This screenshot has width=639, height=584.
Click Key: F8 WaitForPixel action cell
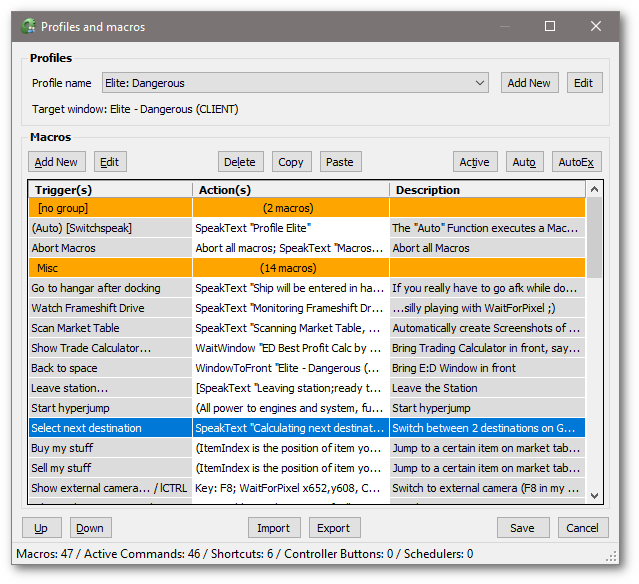(x=291, y=488)
